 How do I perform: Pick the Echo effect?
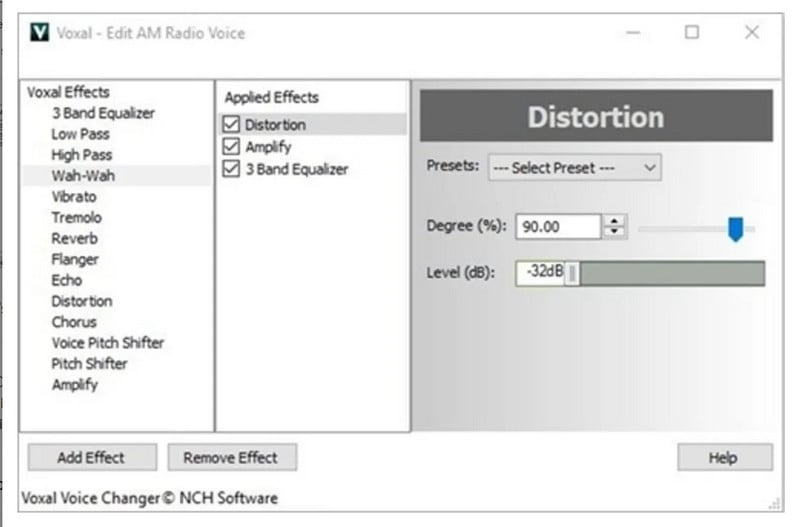(x=66, y=281)
